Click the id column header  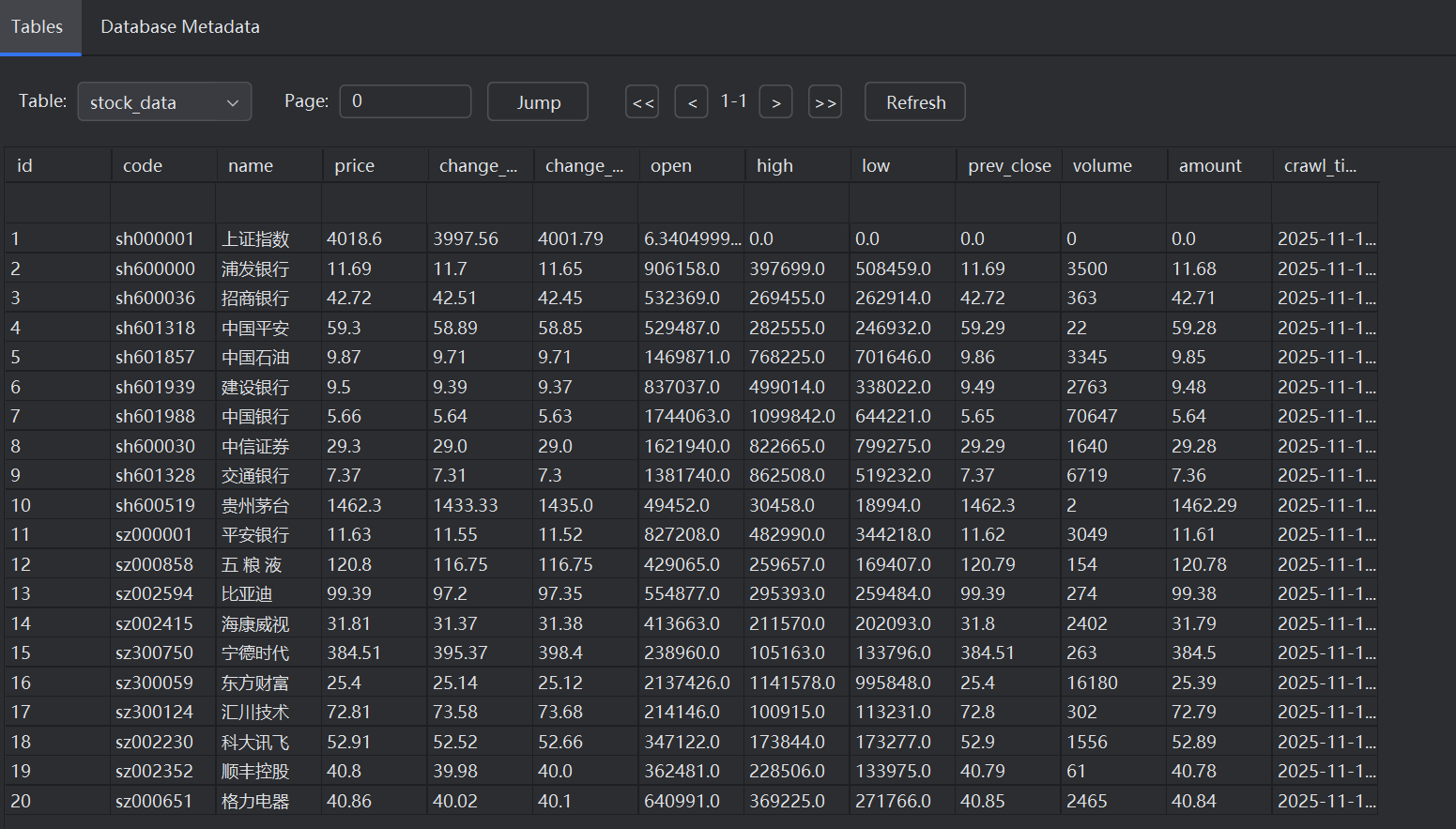(57, 165)
